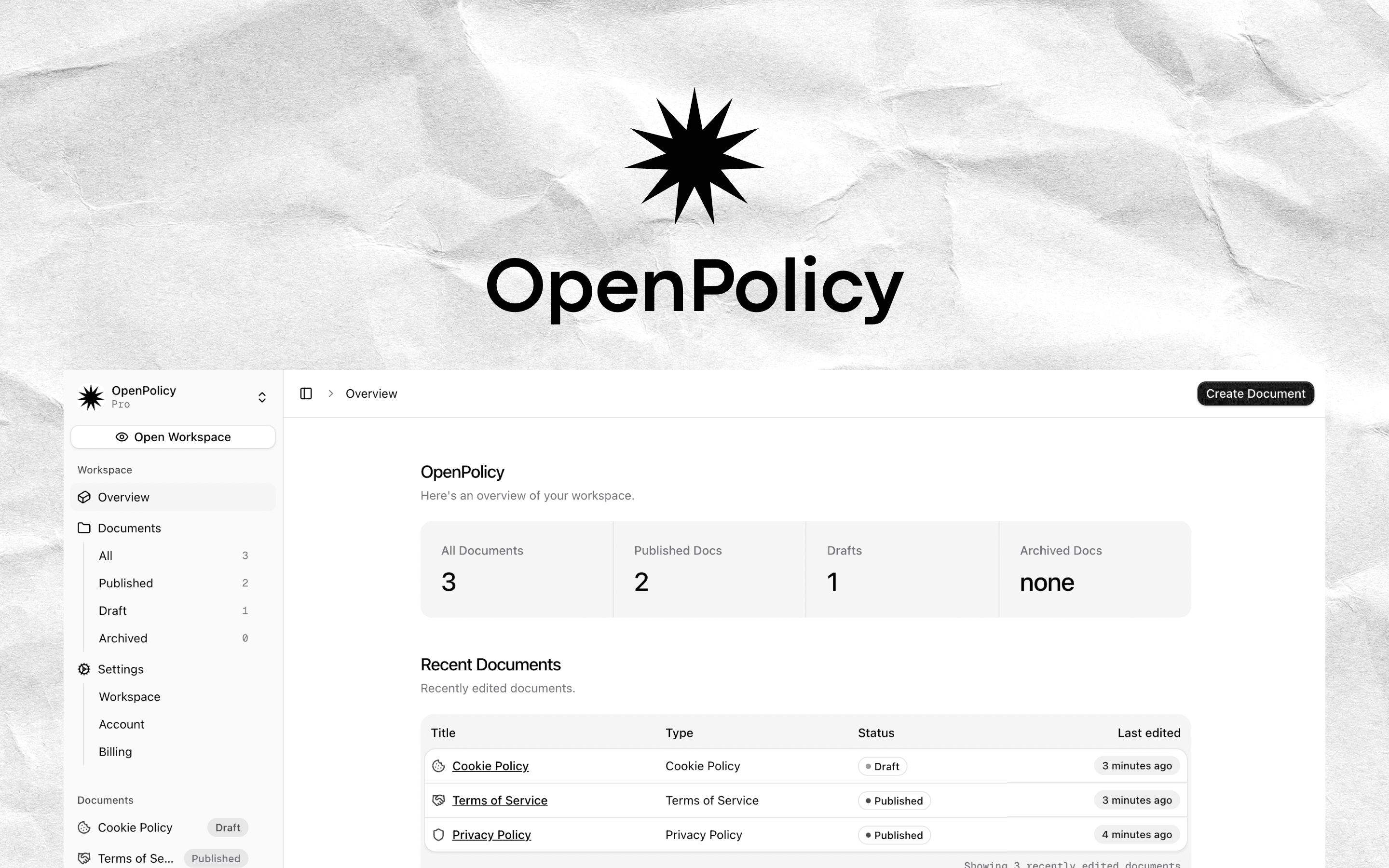Screen dimensions: 1389x868
Task: Select the Published filter under Documents
Action: (126, 583)
